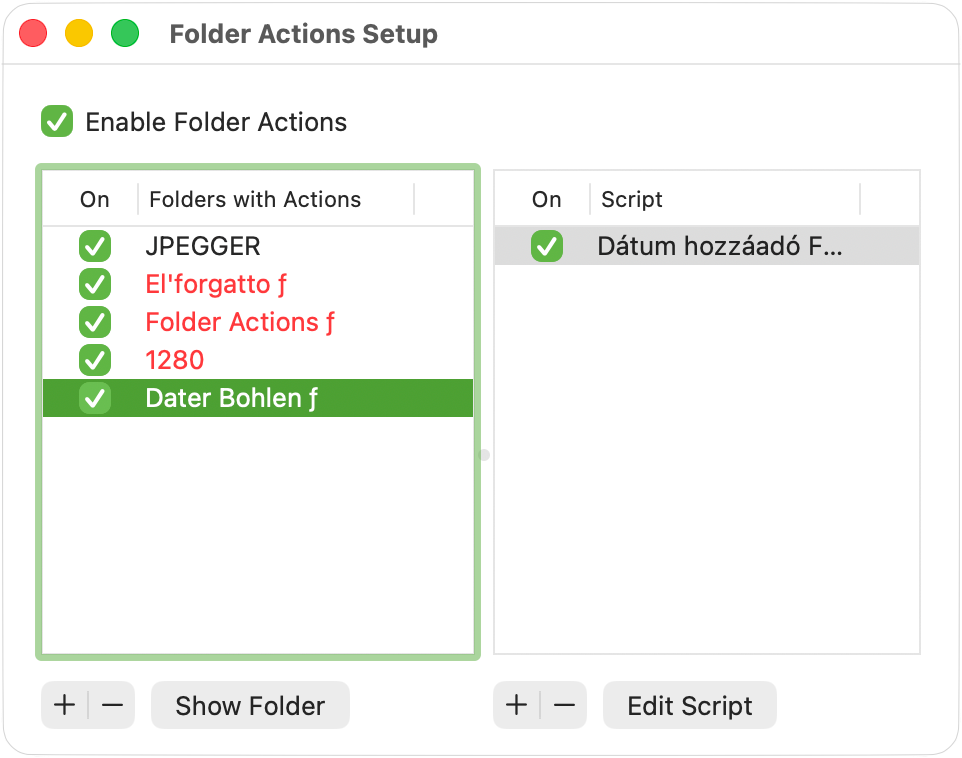962x758 pixels.
Task: Click the Folders with Actions column header
Action: click(255, 199)
